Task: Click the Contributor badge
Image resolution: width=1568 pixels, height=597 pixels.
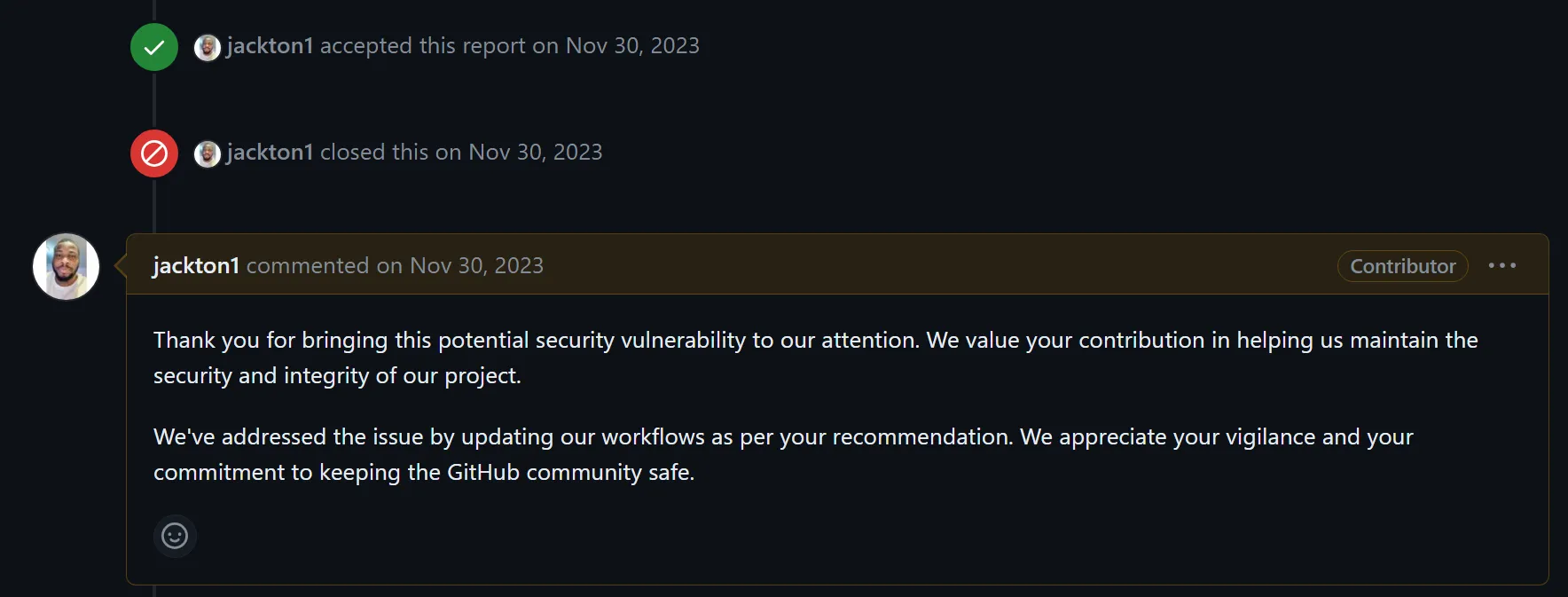Action: tap(1402, 266)
